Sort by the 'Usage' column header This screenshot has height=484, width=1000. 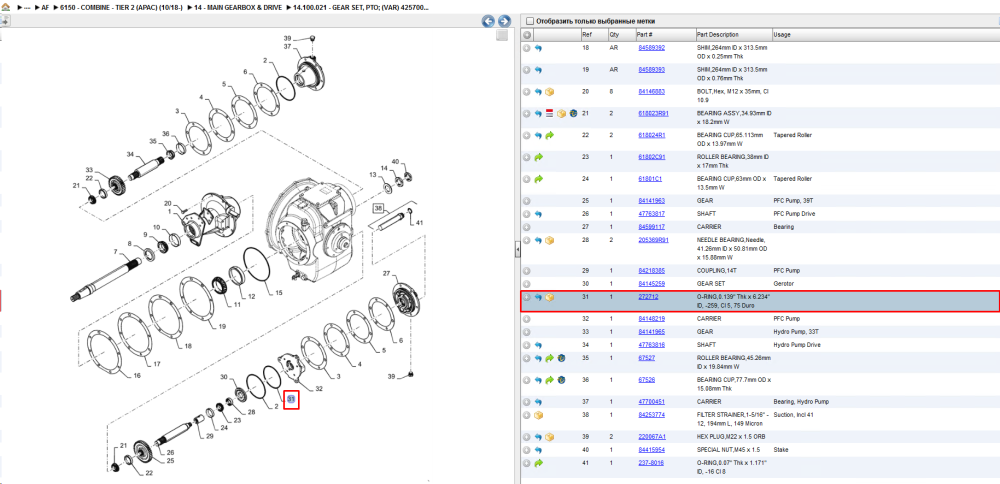pos(781,34)
